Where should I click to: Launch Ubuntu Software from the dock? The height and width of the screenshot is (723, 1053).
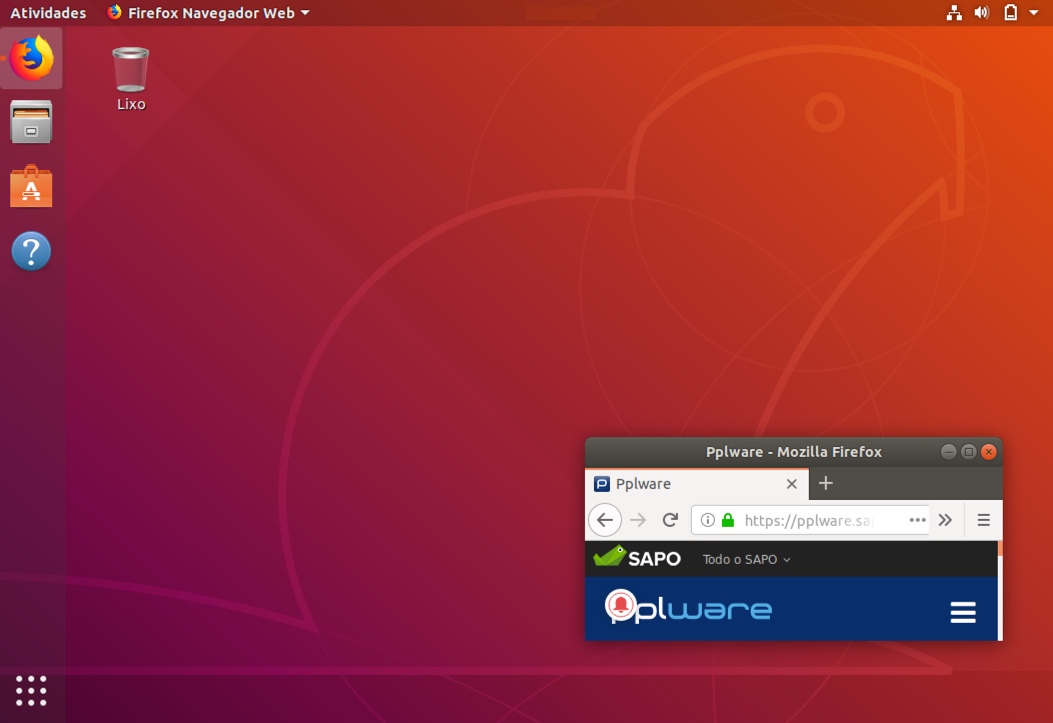(x=31, y=186)
